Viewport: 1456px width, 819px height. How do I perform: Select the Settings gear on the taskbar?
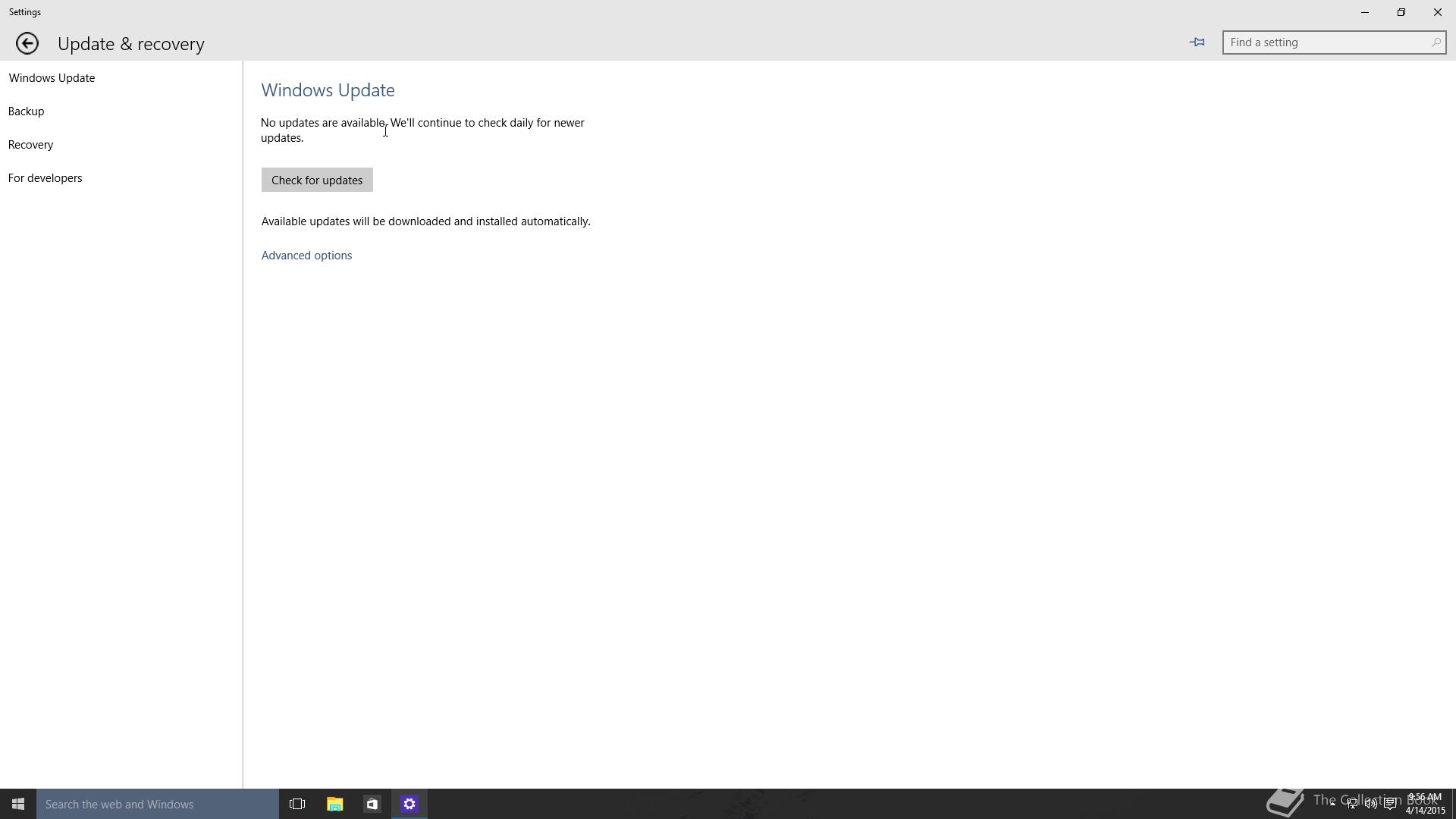(x=409, y=804)
